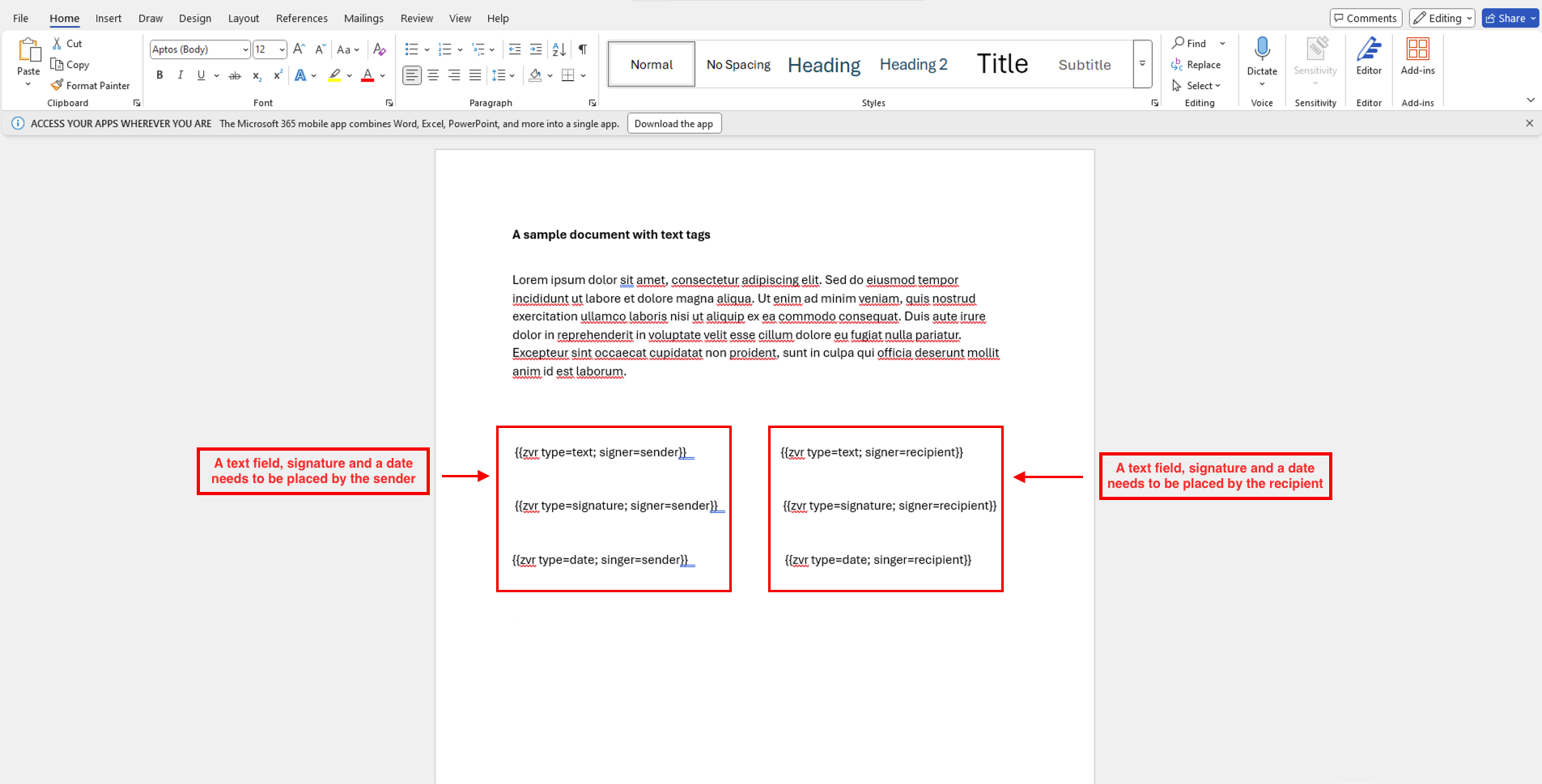Screen dimensions: 1542x784
Task: Toggle superscript formatting
Action: point(278,75)
